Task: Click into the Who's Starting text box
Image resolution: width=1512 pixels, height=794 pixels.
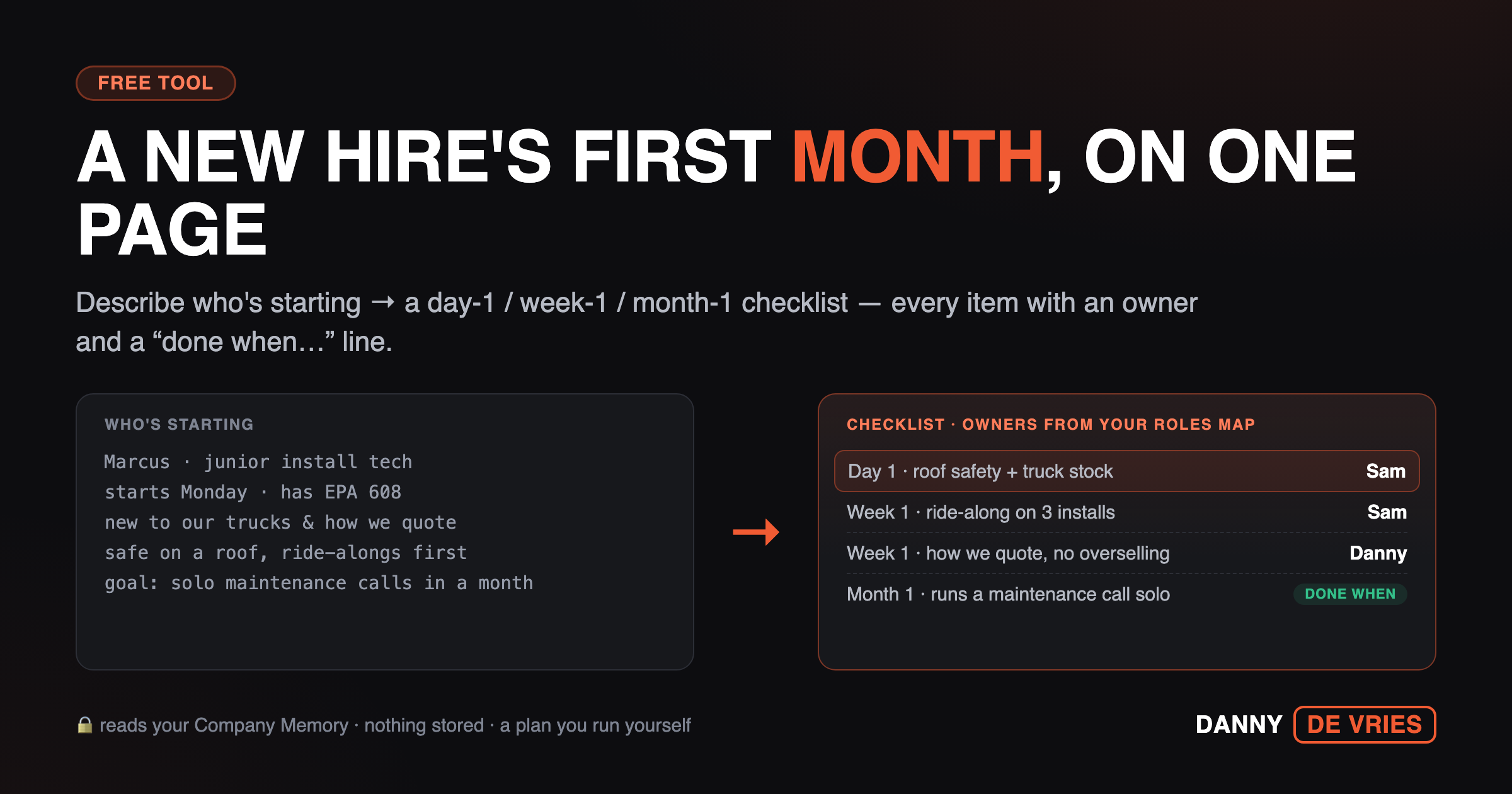Action: coord(384,532)
